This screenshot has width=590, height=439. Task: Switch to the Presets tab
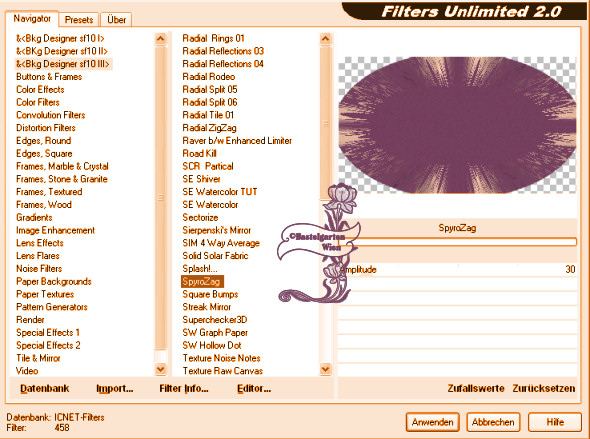[79, 20]
